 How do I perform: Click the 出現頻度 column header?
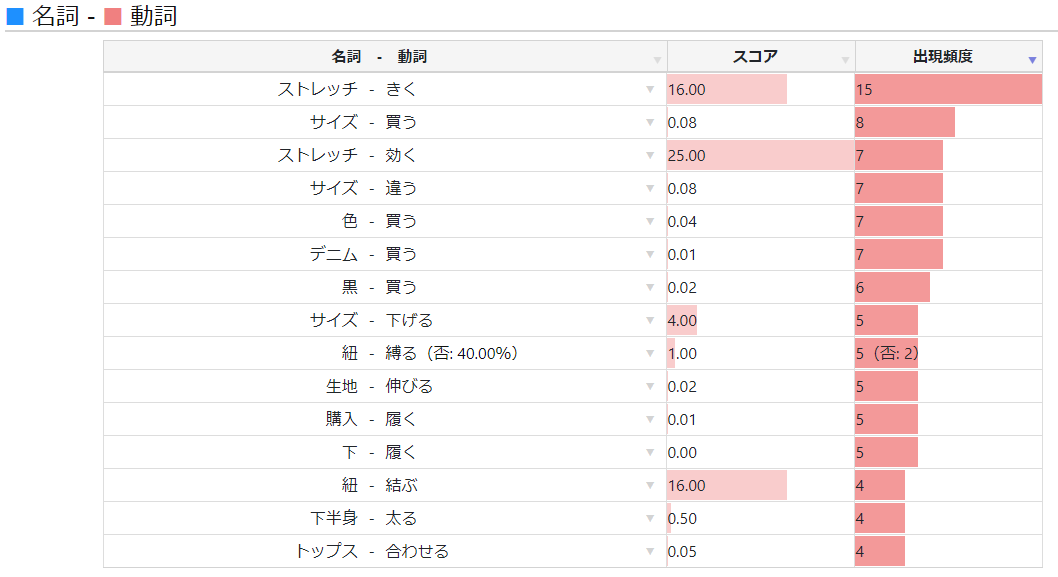(942, 57)
